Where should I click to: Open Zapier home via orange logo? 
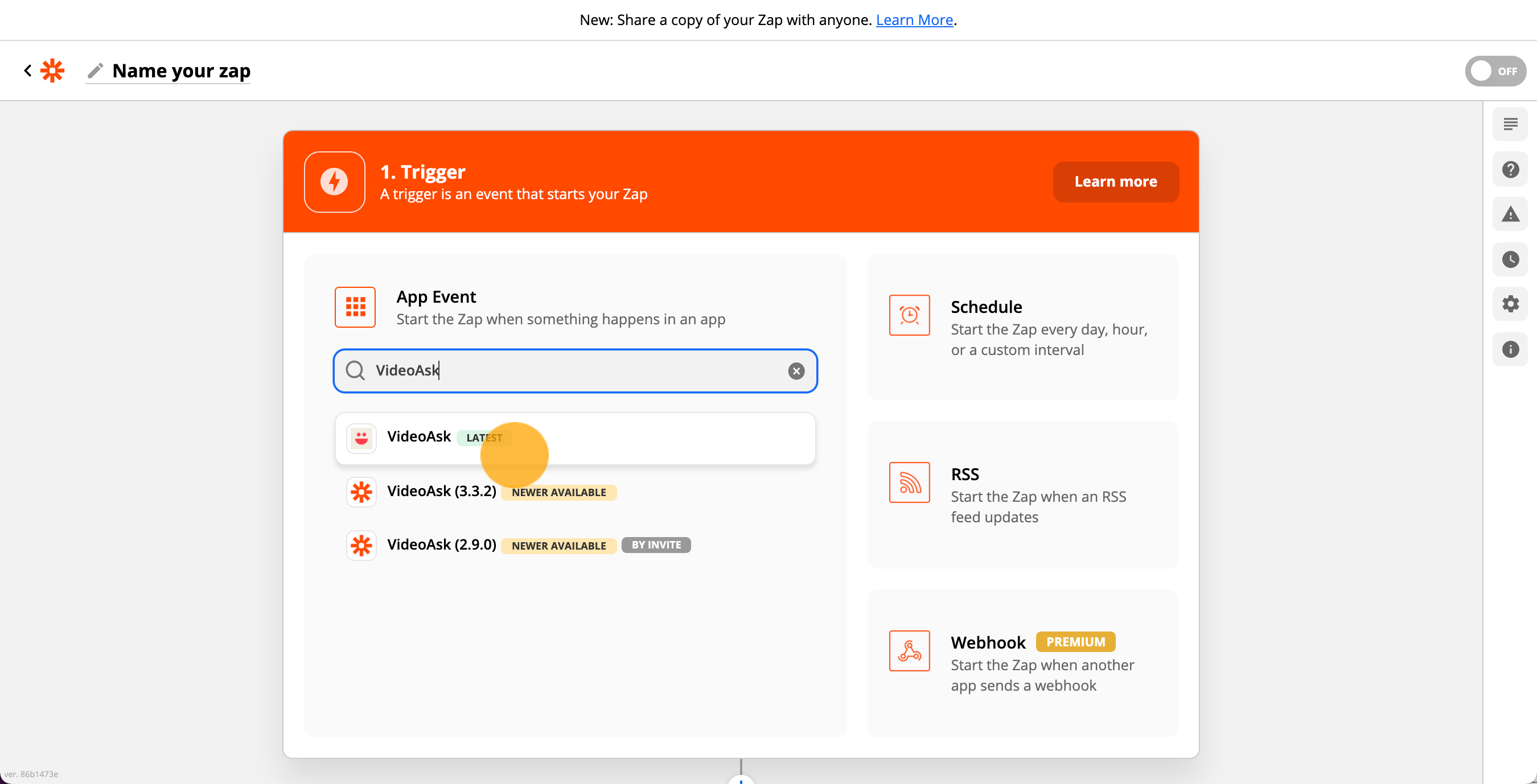pos(52,71)
